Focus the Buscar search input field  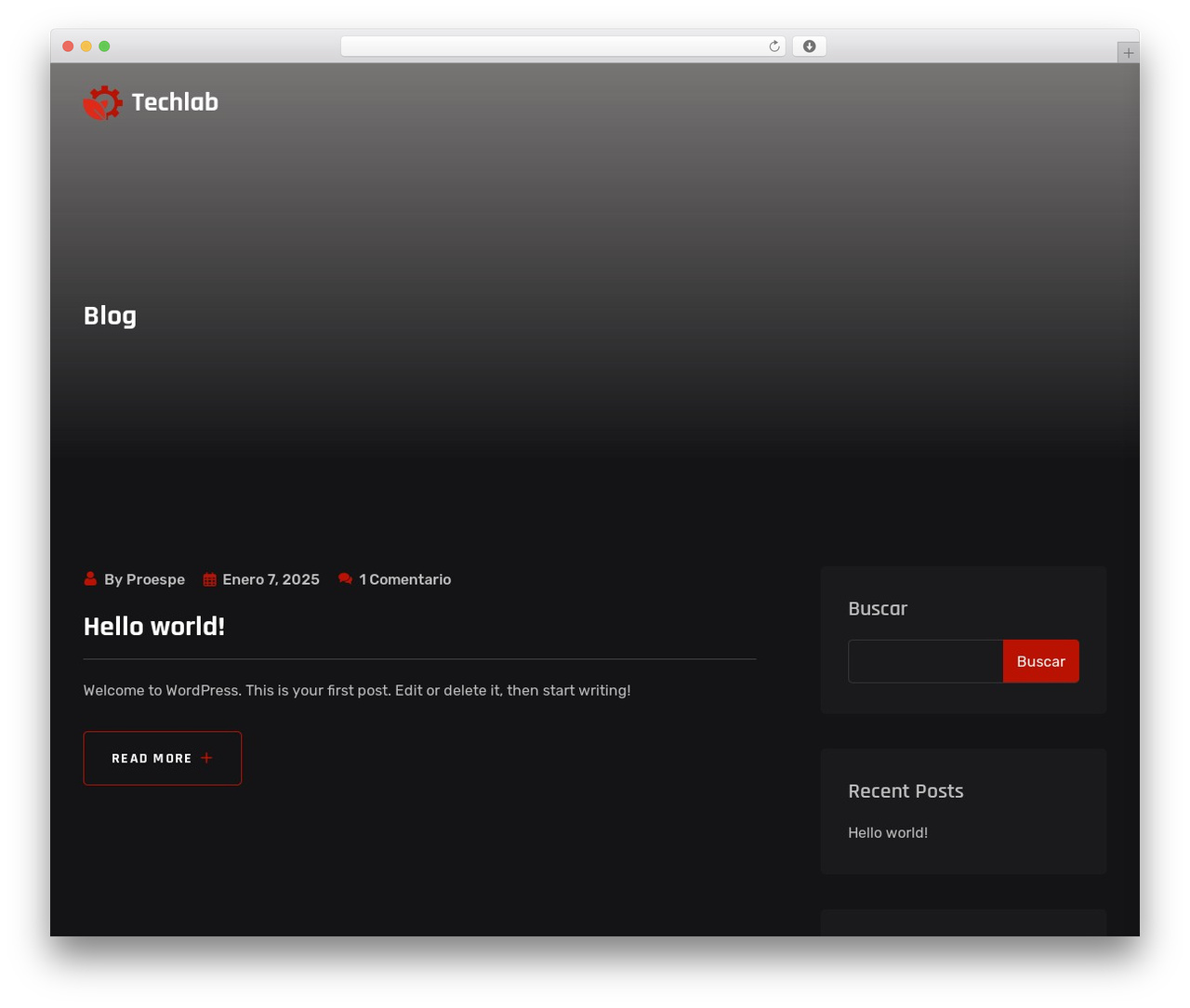[x=926, y=661]
